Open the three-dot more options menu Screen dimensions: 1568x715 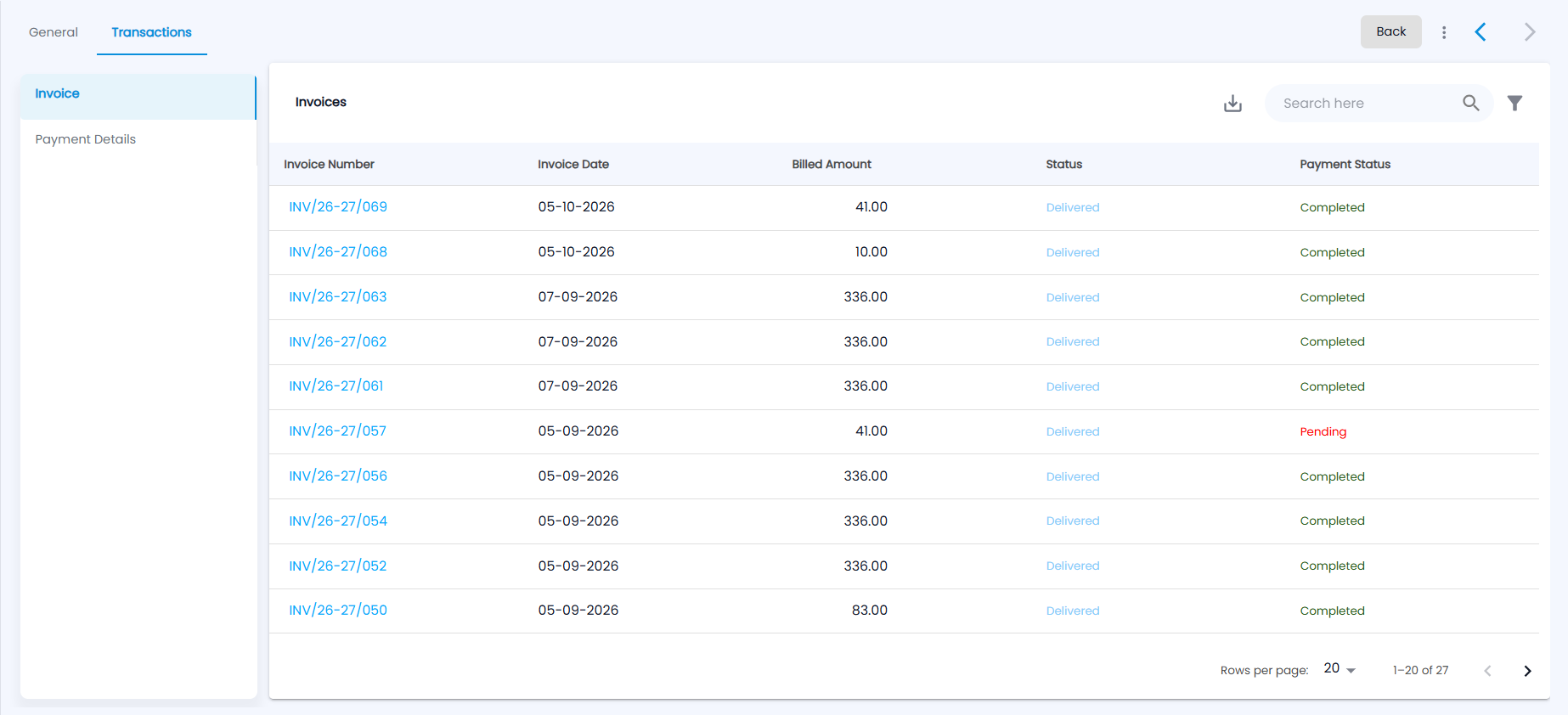(1444, 32)
